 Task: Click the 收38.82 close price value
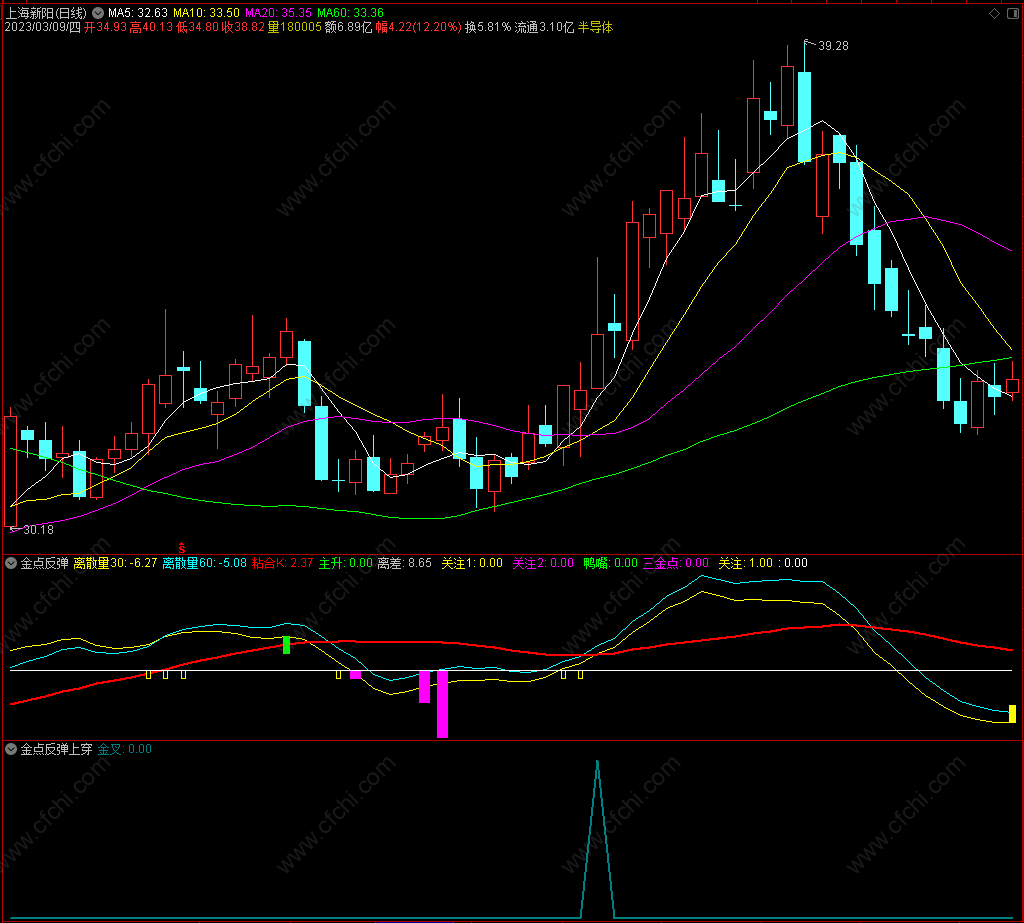point(244,27)
